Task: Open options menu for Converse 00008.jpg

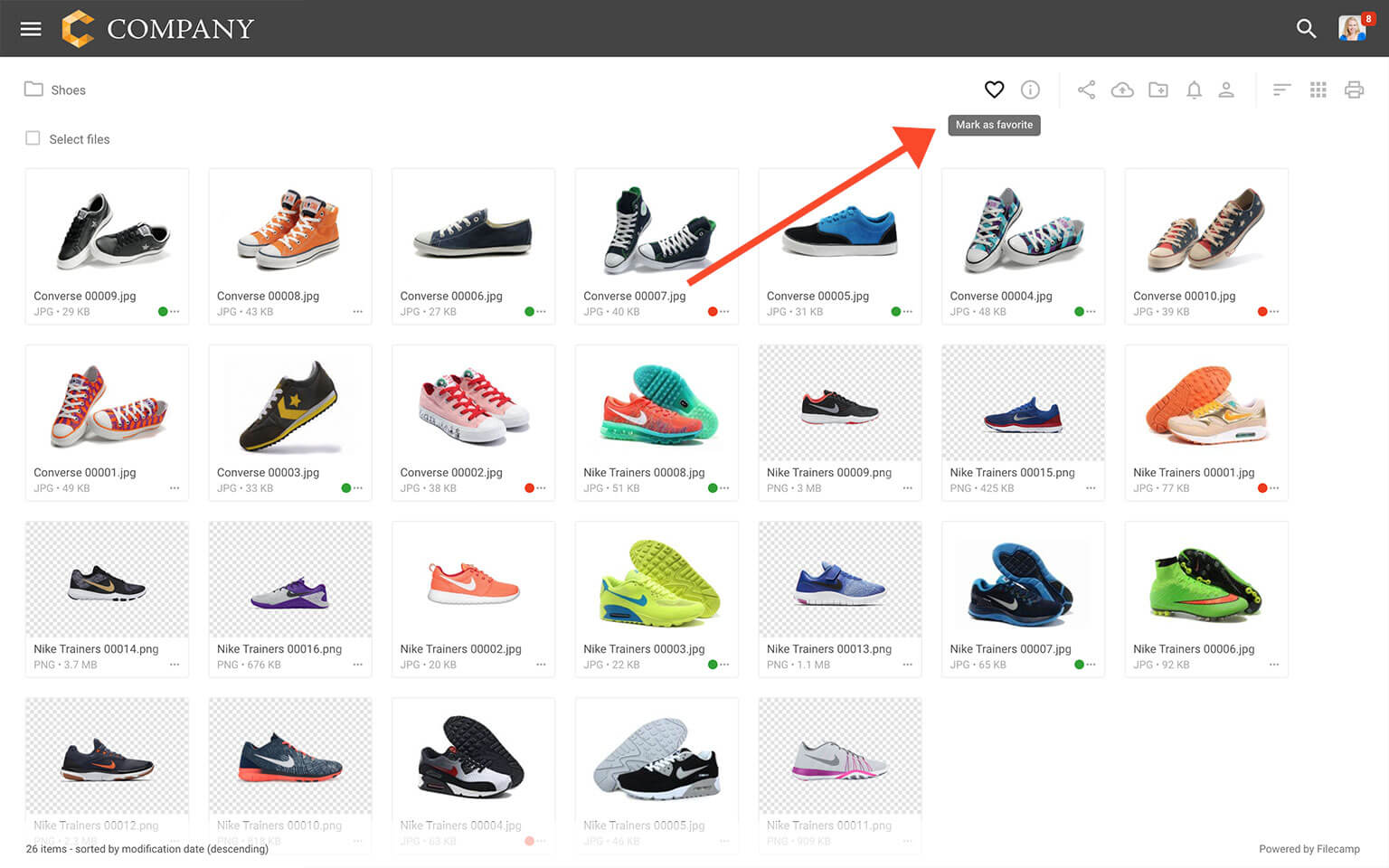Action: point(358,312)
